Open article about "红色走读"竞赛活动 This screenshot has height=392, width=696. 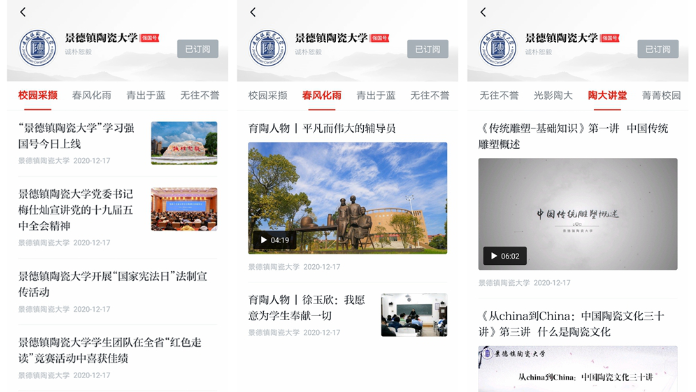pyautogui.click(x=110, y=350)
